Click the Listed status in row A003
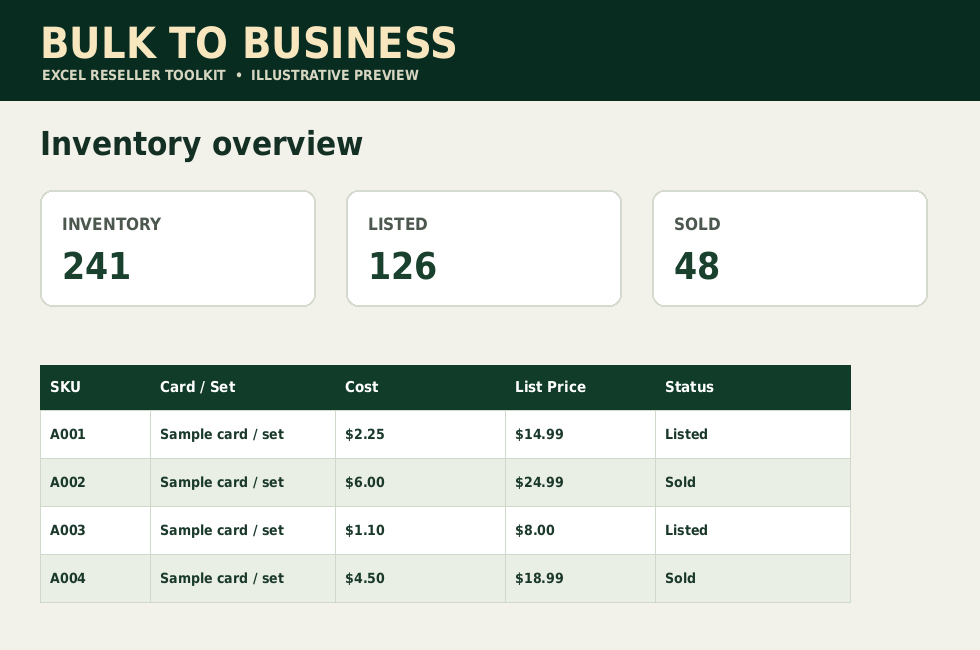This screenshot has width=980, height=650. (752, 531)
